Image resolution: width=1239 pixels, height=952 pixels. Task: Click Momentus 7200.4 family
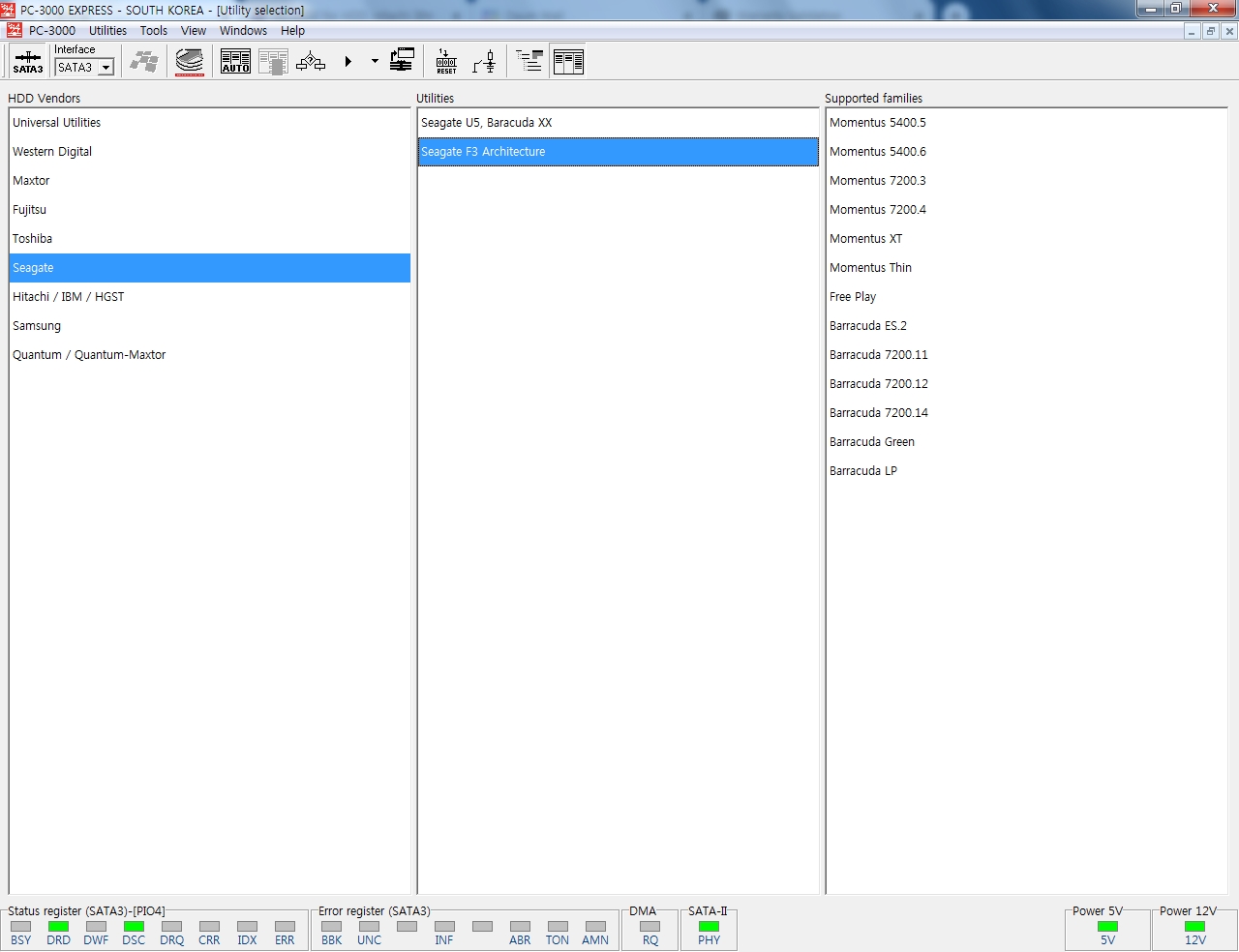(1027, 210)
